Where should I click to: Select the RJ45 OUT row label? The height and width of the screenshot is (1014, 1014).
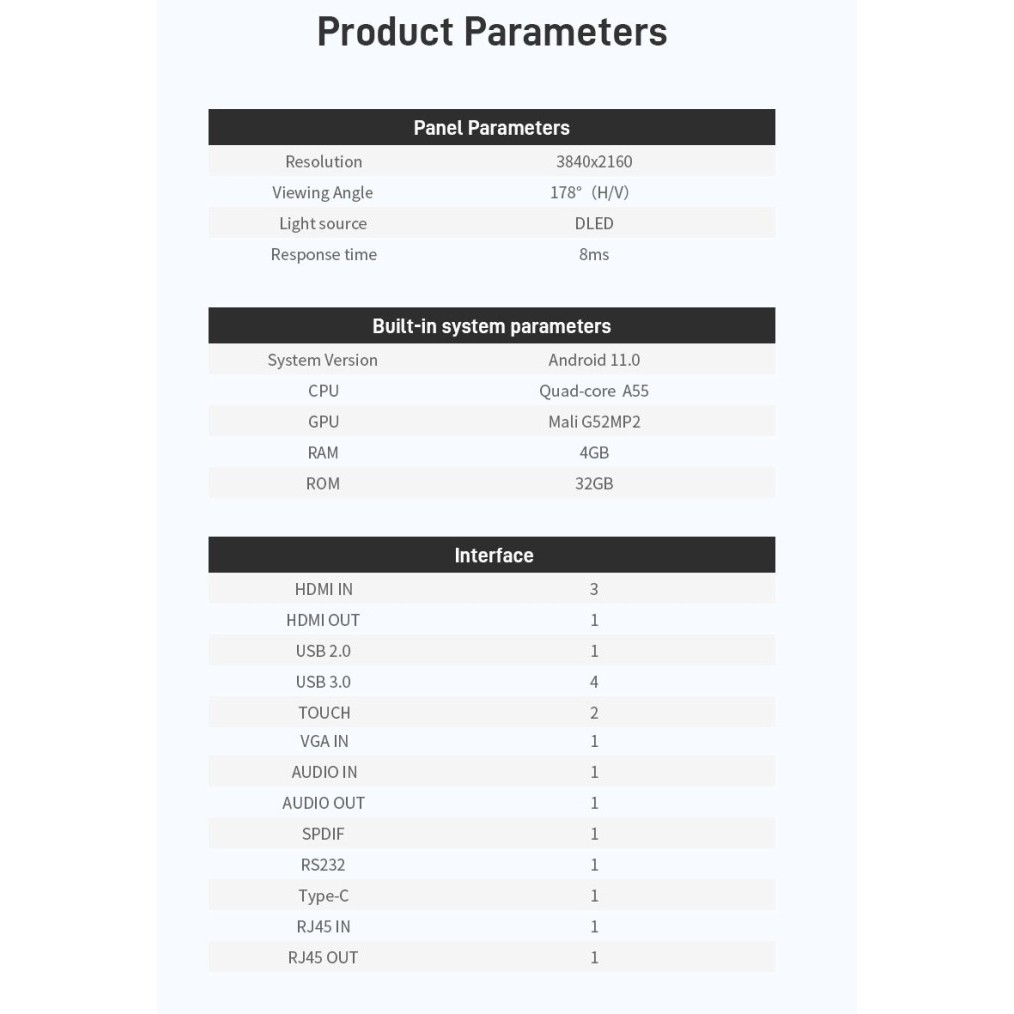[323, 958]
